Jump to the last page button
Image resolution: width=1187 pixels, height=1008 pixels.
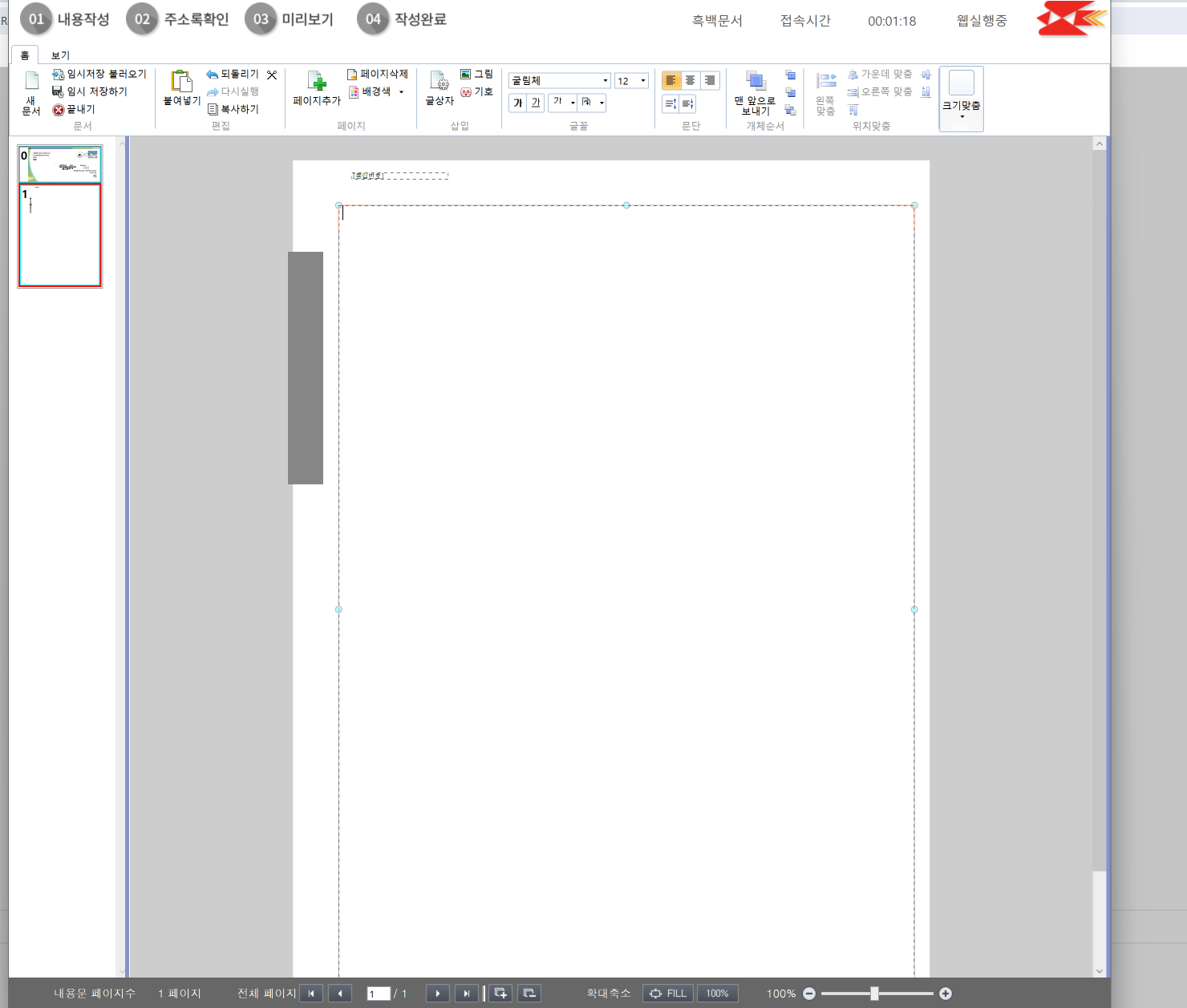pyautogui.click(x=466, y=994)
